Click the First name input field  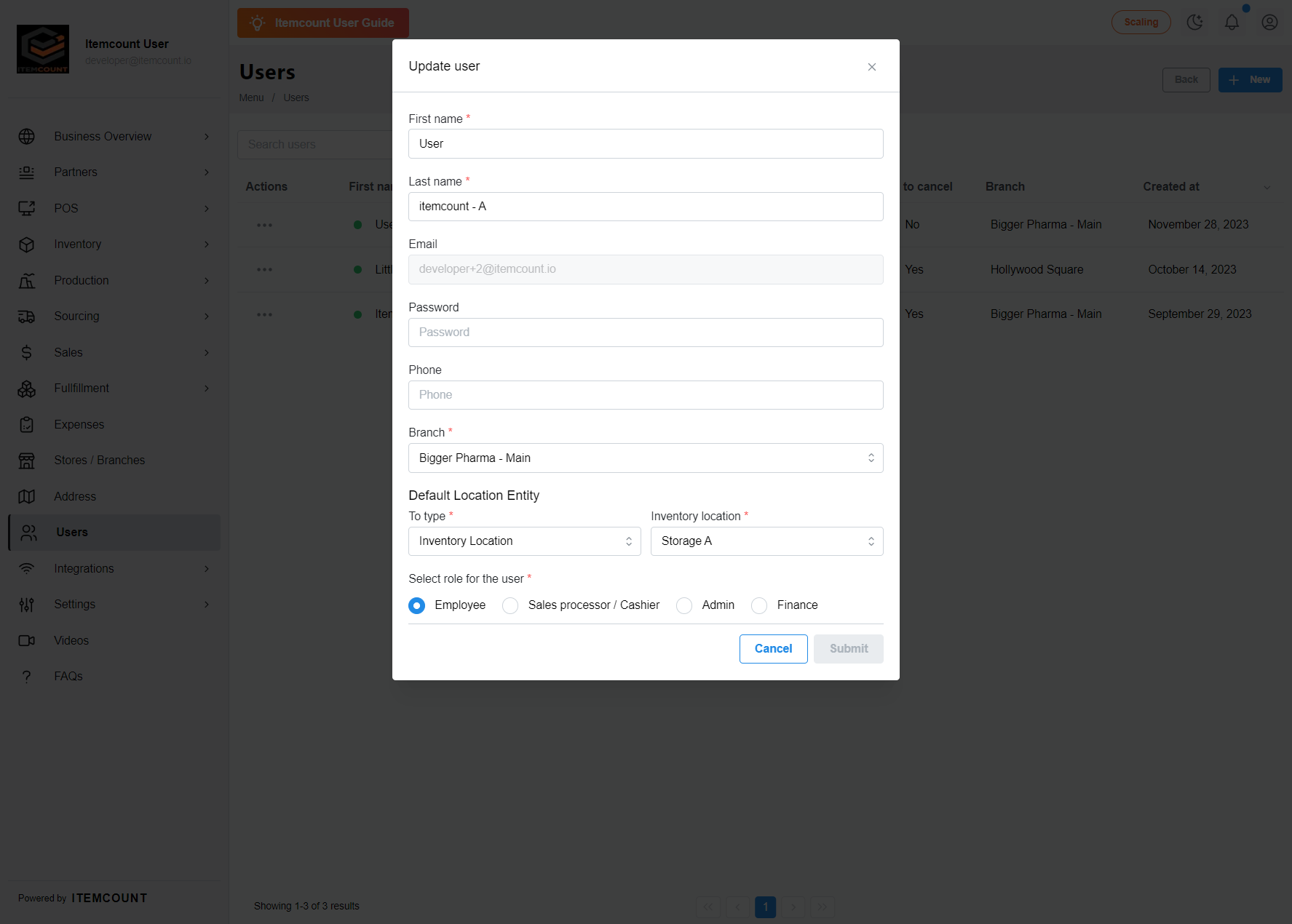pos(646,144)
